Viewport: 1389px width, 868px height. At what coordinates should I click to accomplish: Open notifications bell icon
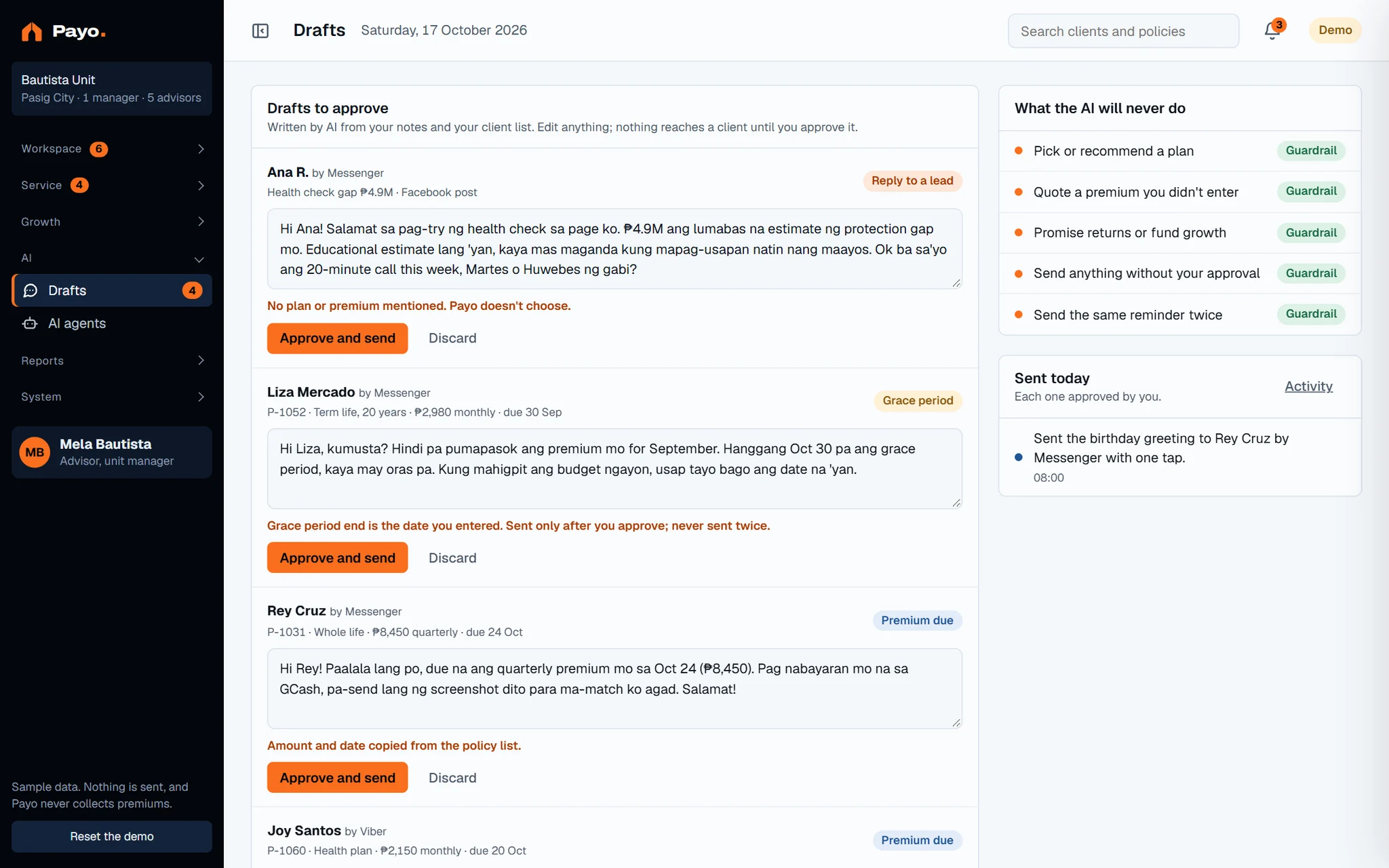click(x=1272, y=31)
